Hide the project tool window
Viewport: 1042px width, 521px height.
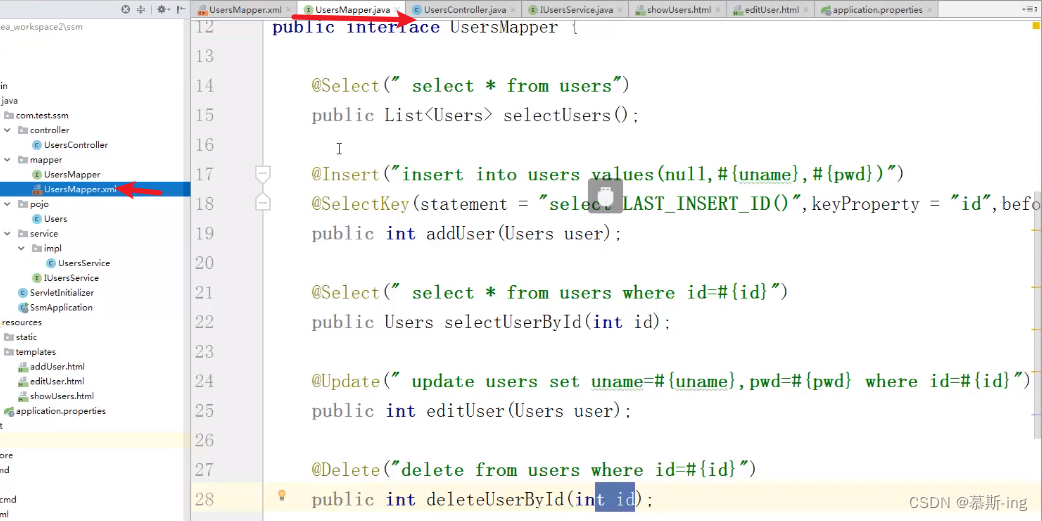181,9
